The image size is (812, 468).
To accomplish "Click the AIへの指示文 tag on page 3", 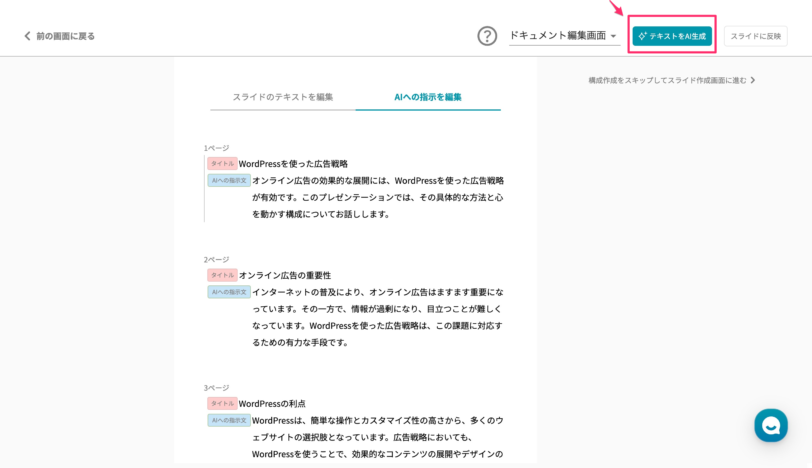I will (229, 420).
